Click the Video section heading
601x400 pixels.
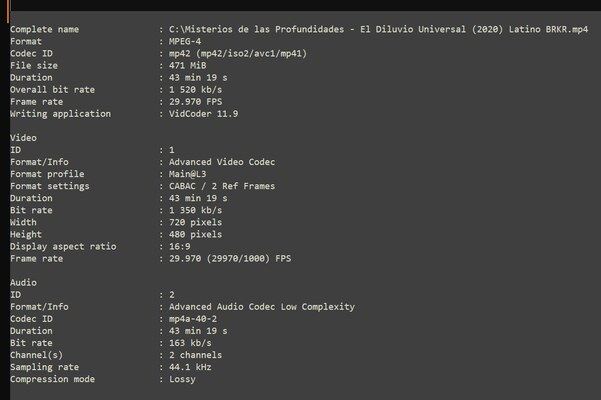pos(24,137)
